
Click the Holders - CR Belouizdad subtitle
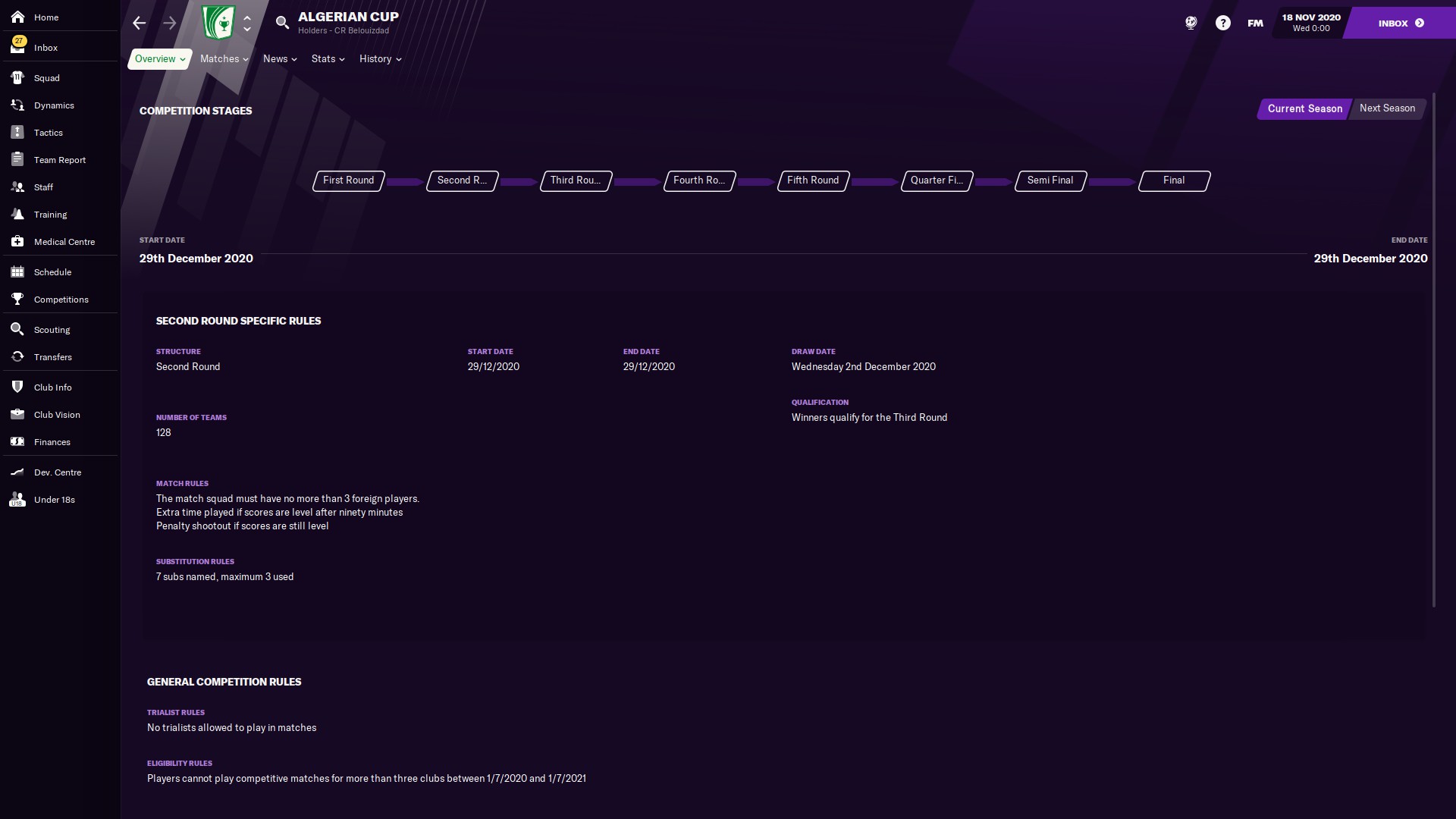344,31
